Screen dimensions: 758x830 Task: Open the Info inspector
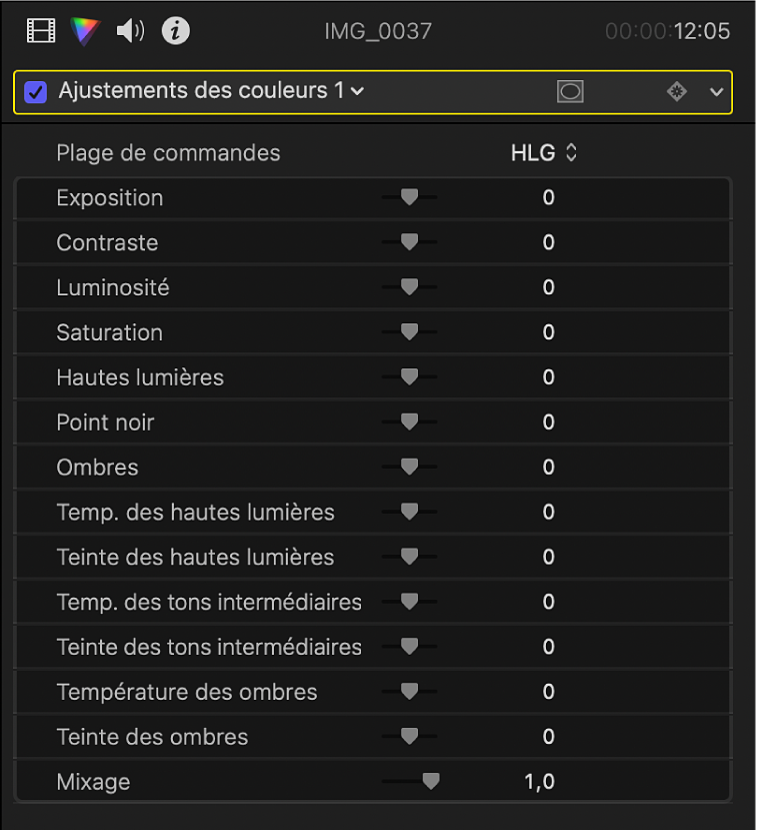click(174, 30)
